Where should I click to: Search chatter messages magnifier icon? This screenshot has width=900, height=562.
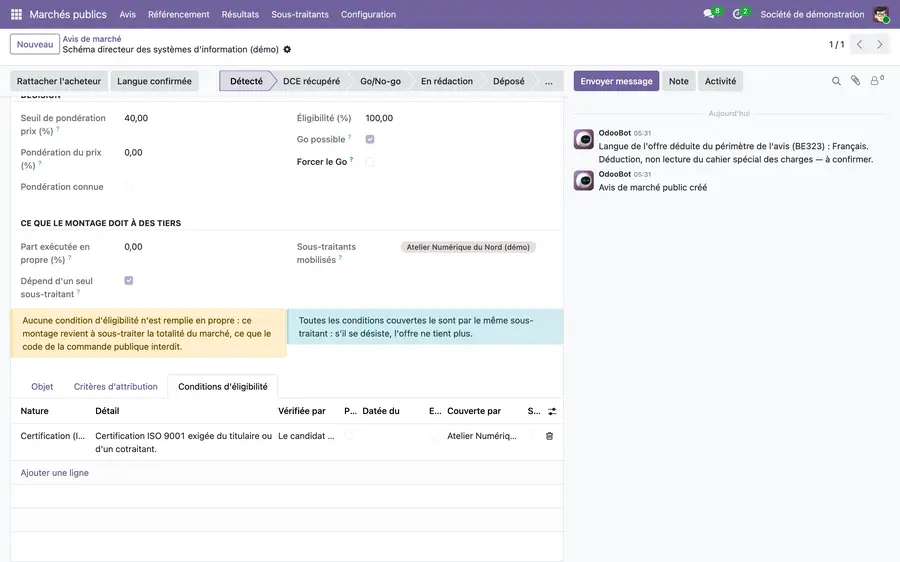(x=836, y=81)
